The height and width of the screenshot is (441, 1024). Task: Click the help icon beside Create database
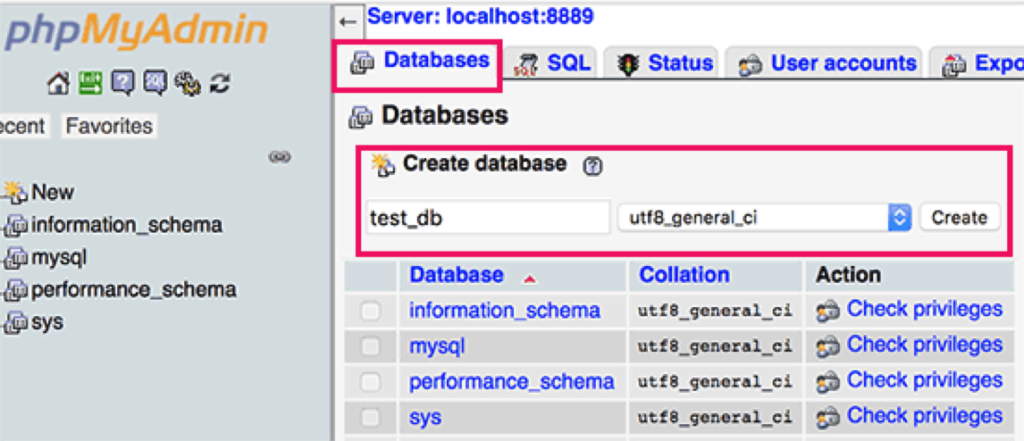[x=592, y=167]
